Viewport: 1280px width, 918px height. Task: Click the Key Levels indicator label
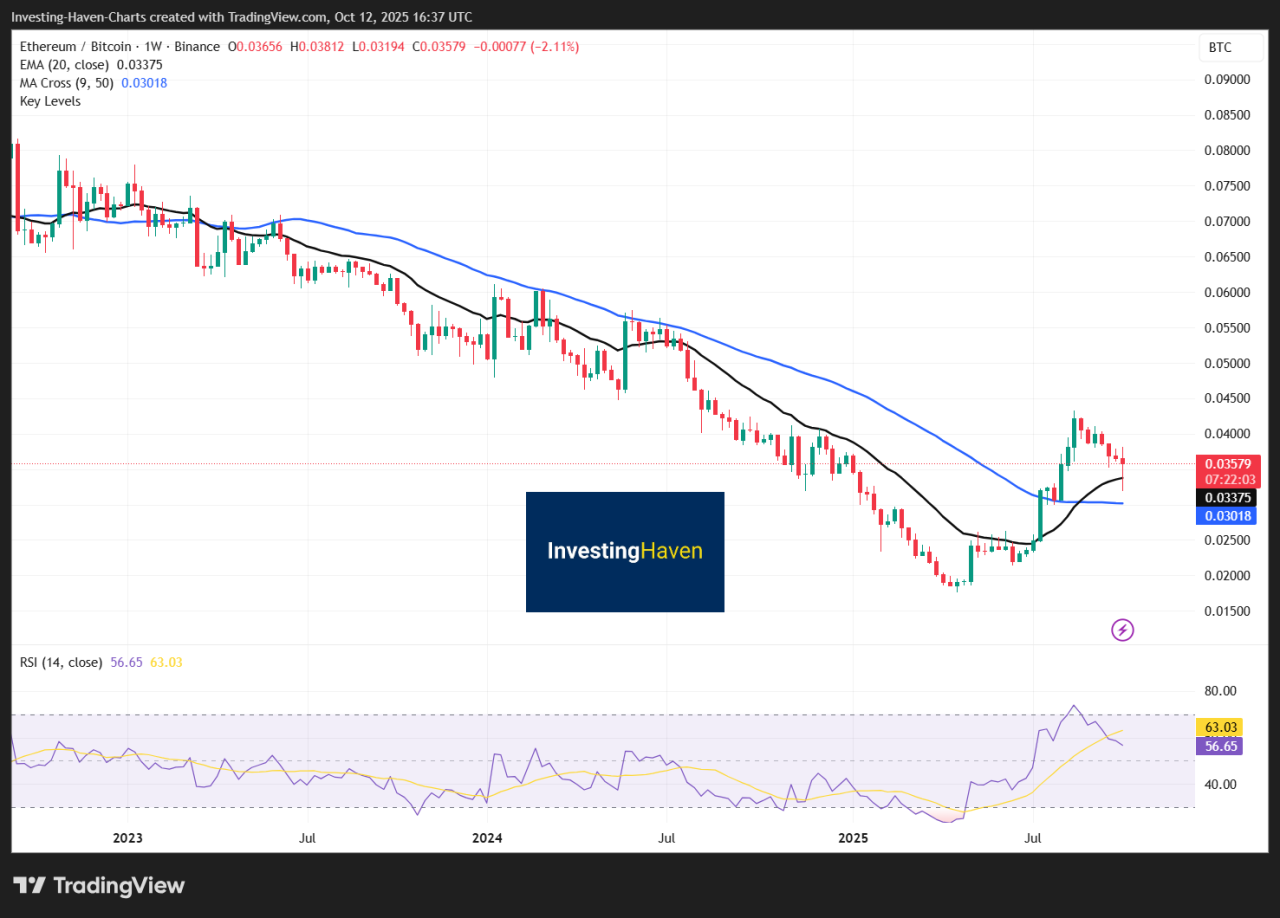coord(50,101)
